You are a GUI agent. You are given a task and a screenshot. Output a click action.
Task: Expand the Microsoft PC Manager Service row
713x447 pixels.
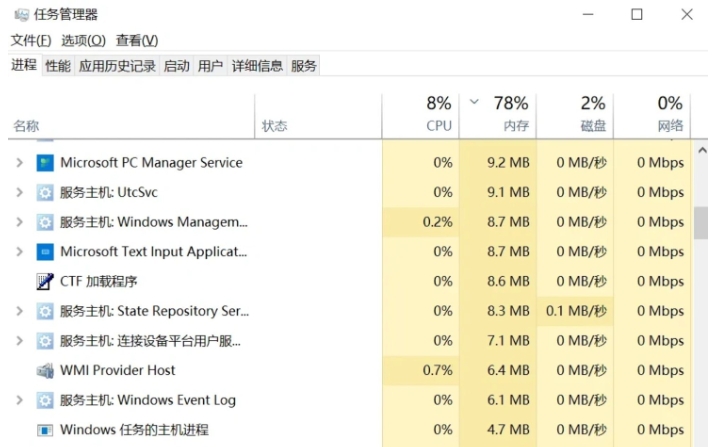(x=20, y=163)
